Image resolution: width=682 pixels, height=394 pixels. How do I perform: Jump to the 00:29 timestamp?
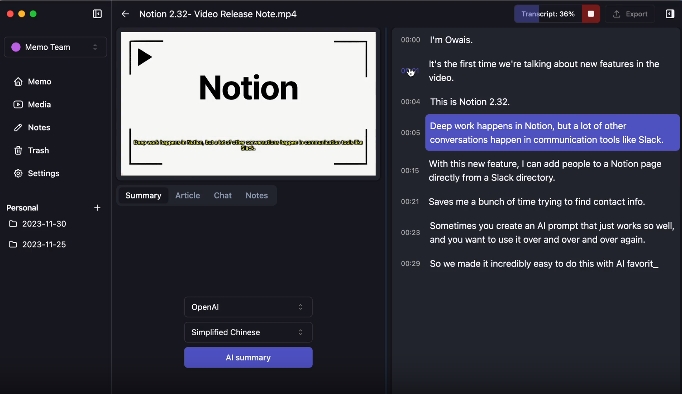point(410,264)
